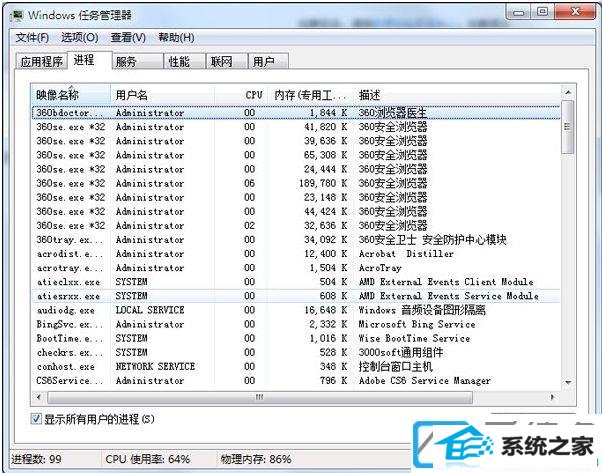Toggle 显示所有用户的进程 checkbox
Screen dimensions: 602x473
[36, 419]
